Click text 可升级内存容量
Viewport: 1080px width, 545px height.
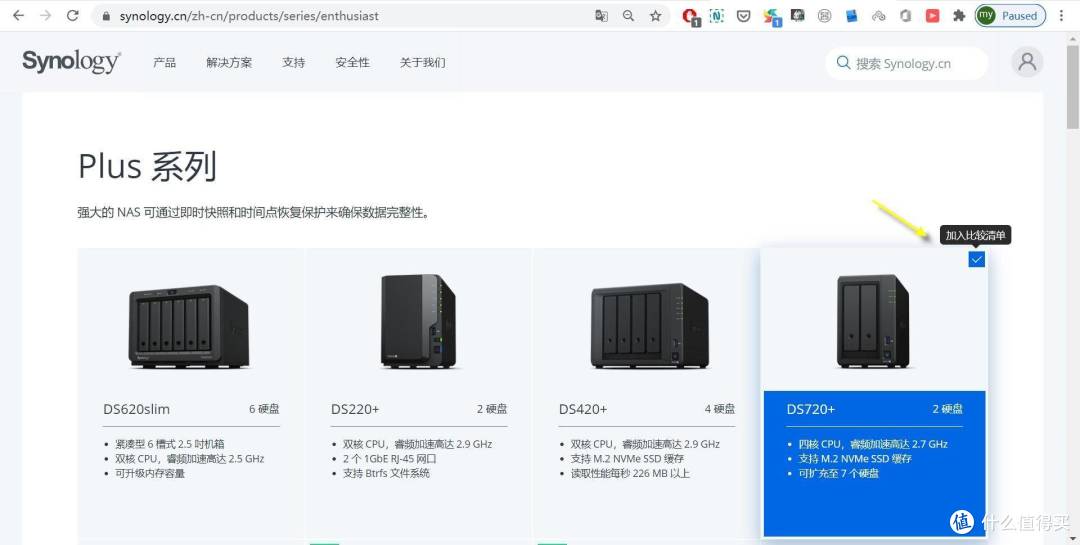tap(150, 473)
